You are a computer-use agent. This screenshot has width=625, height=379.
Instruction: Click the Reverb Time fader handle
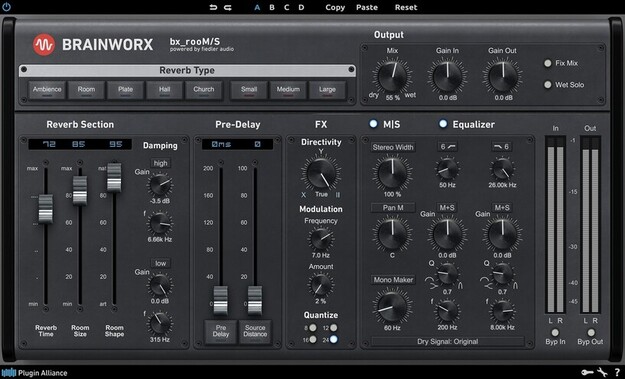tap(45, 208)
